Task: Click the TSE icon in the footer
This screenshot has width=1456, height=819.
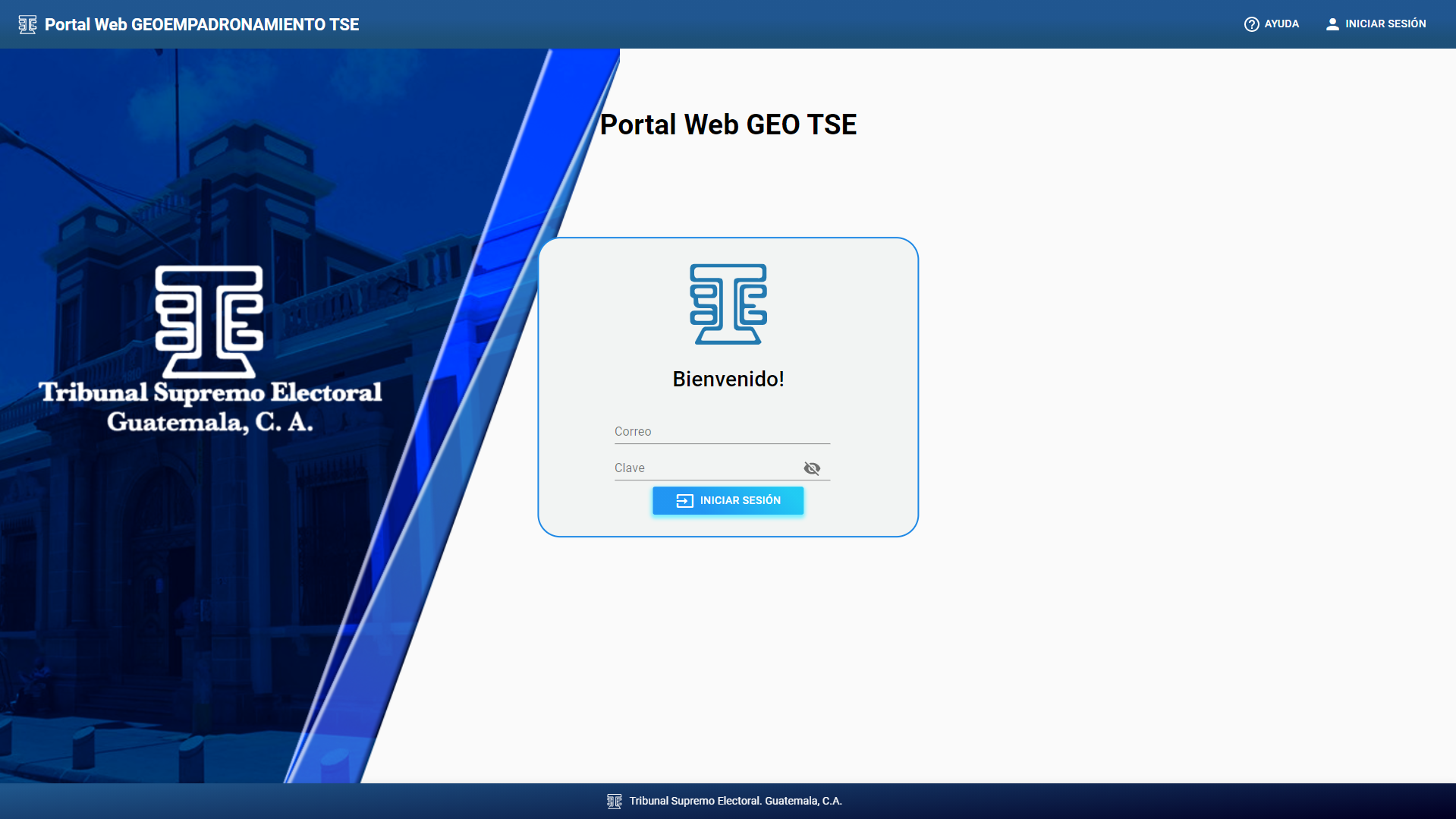Action: (615, 801)
